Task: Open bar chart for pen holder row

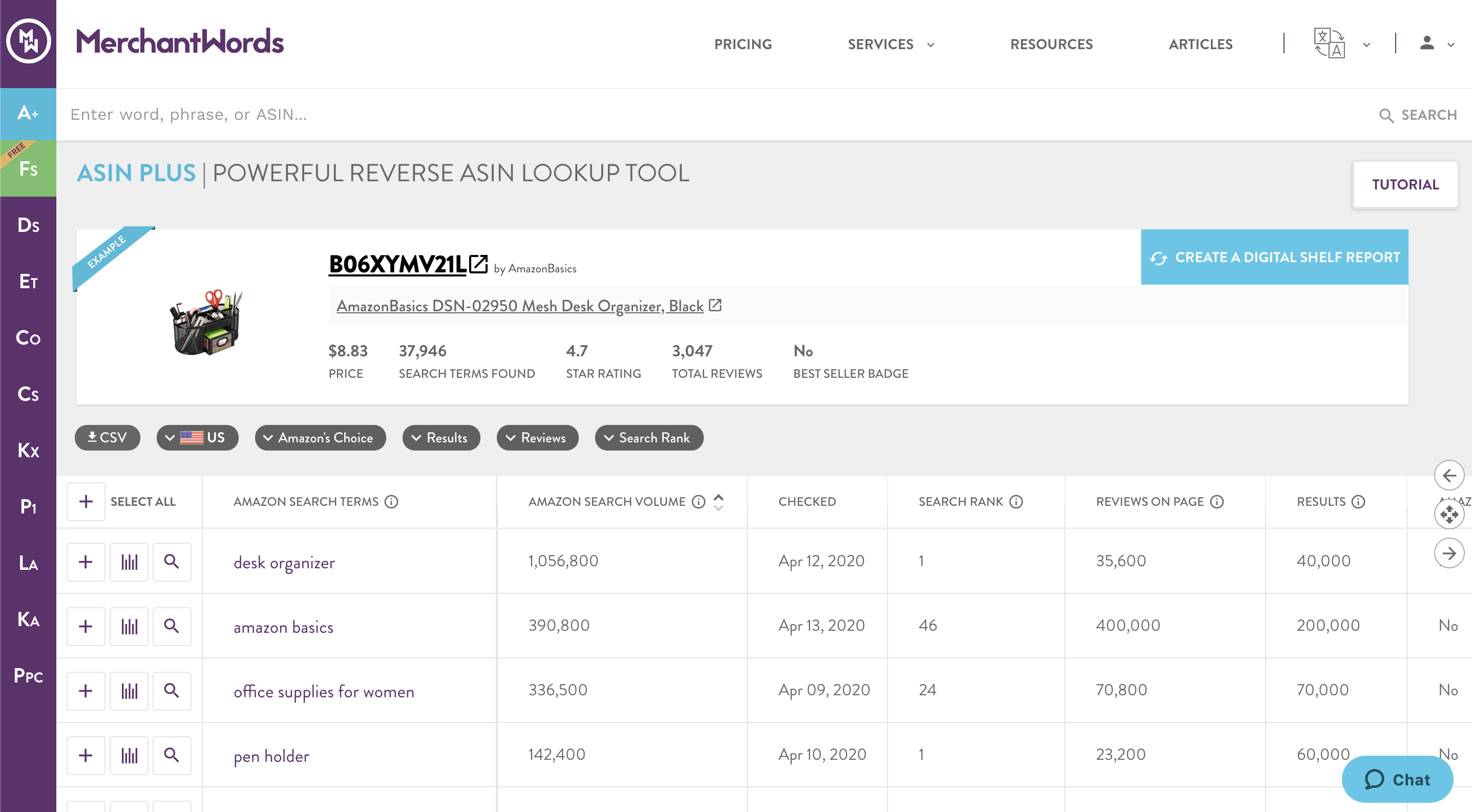Action: pos(129,756)
